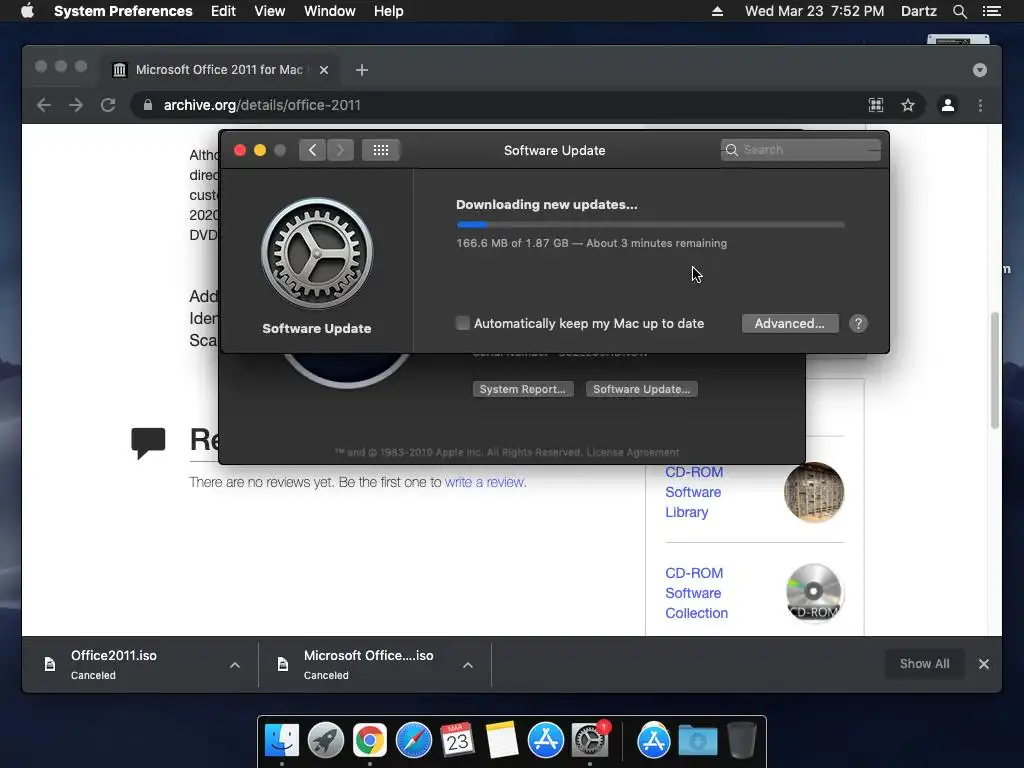
Task: Open Calendar from the Dock
Action: click(457, 741)
